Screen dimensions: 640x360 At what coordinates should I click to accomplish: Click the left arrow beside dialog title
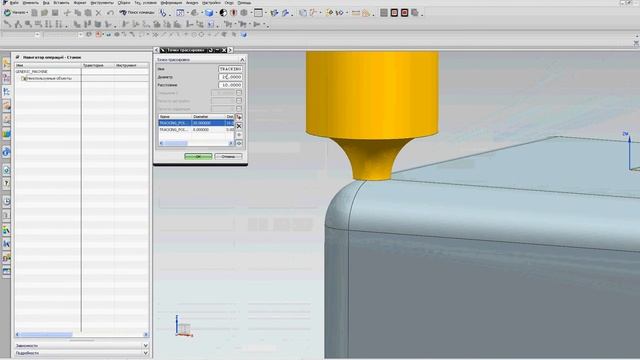coord(156,50)
